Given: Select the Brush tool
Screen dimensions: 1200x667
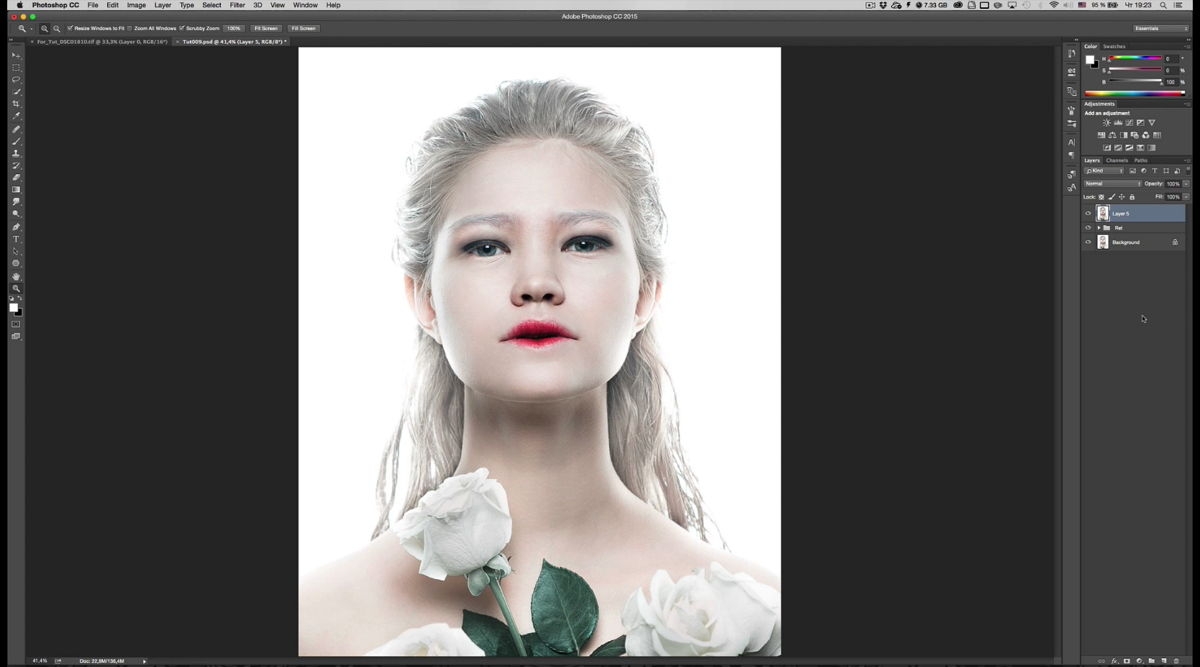Looking at the screenshot, I should (16, 141).
